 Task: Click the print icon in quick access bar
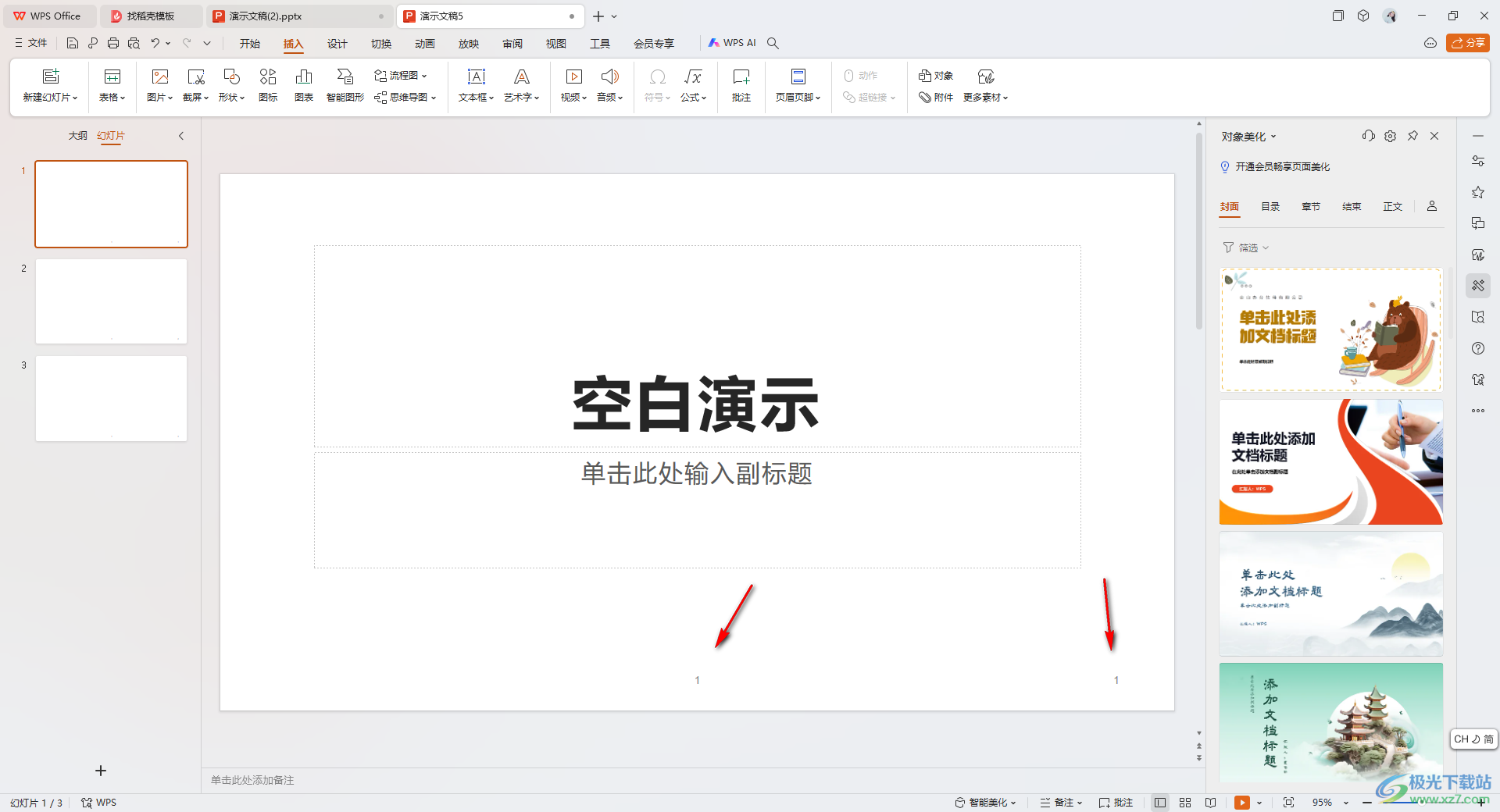[113, 43]
